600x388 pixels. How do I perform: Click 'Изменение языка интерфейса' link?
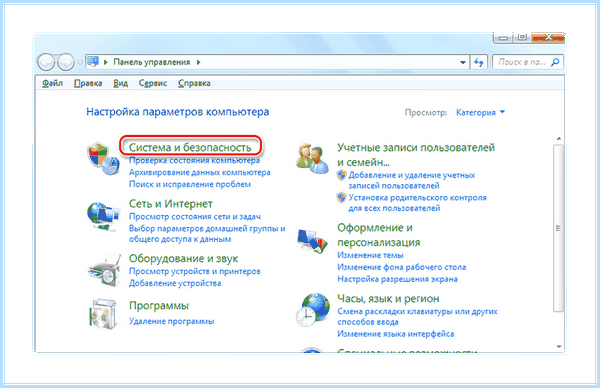click(396, 334)
